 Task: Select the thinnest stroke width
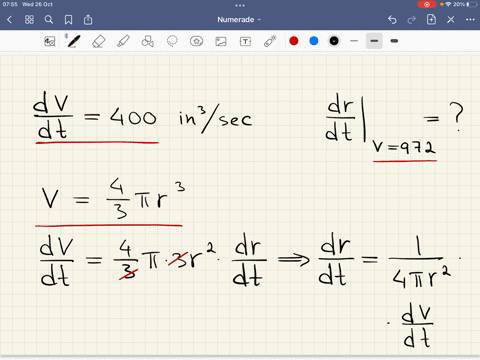coord(354,41)
